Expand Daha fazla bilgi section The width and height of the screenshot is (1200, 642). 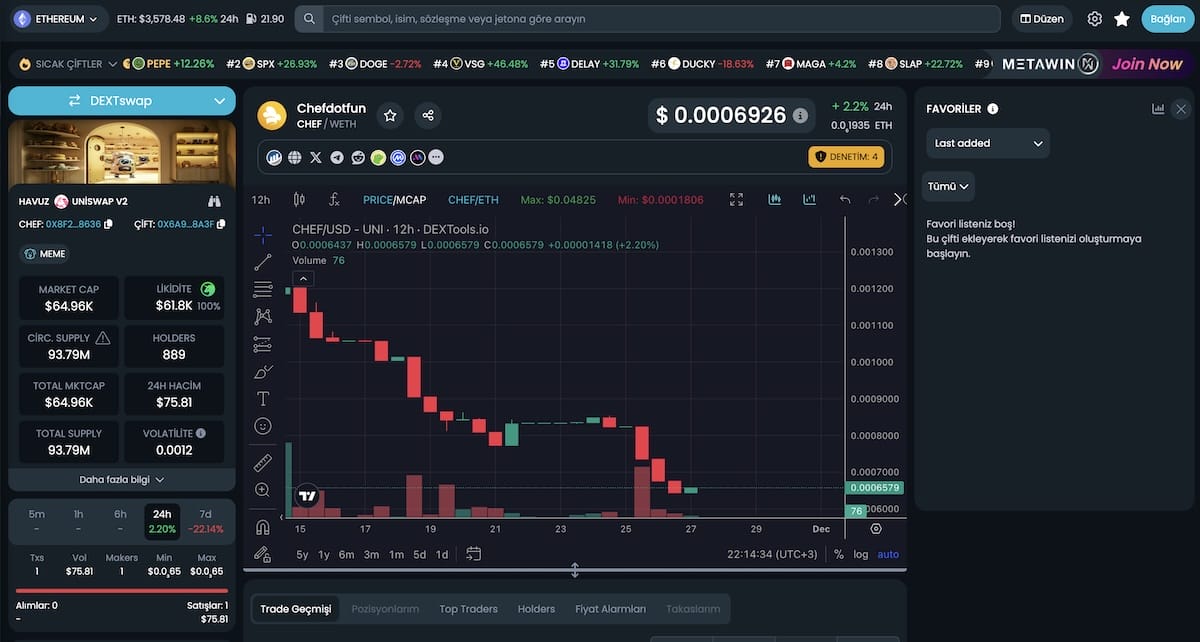[x=122, y=479]
